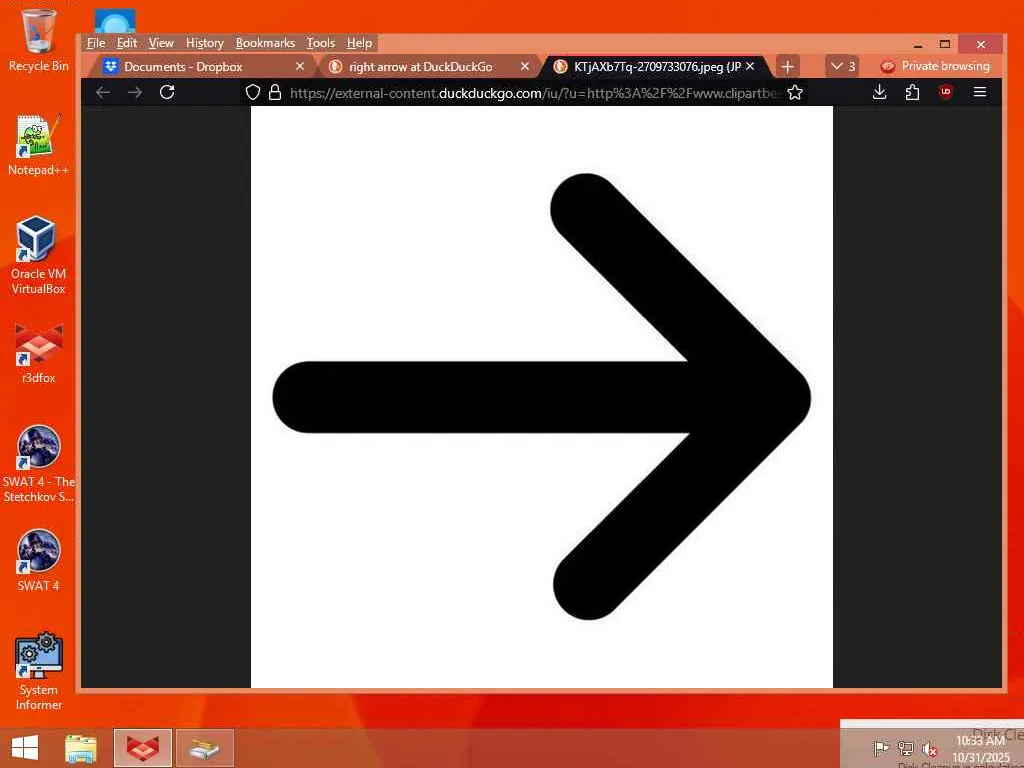
Task: Open the Edit menu
Action: tap(127, 43)
